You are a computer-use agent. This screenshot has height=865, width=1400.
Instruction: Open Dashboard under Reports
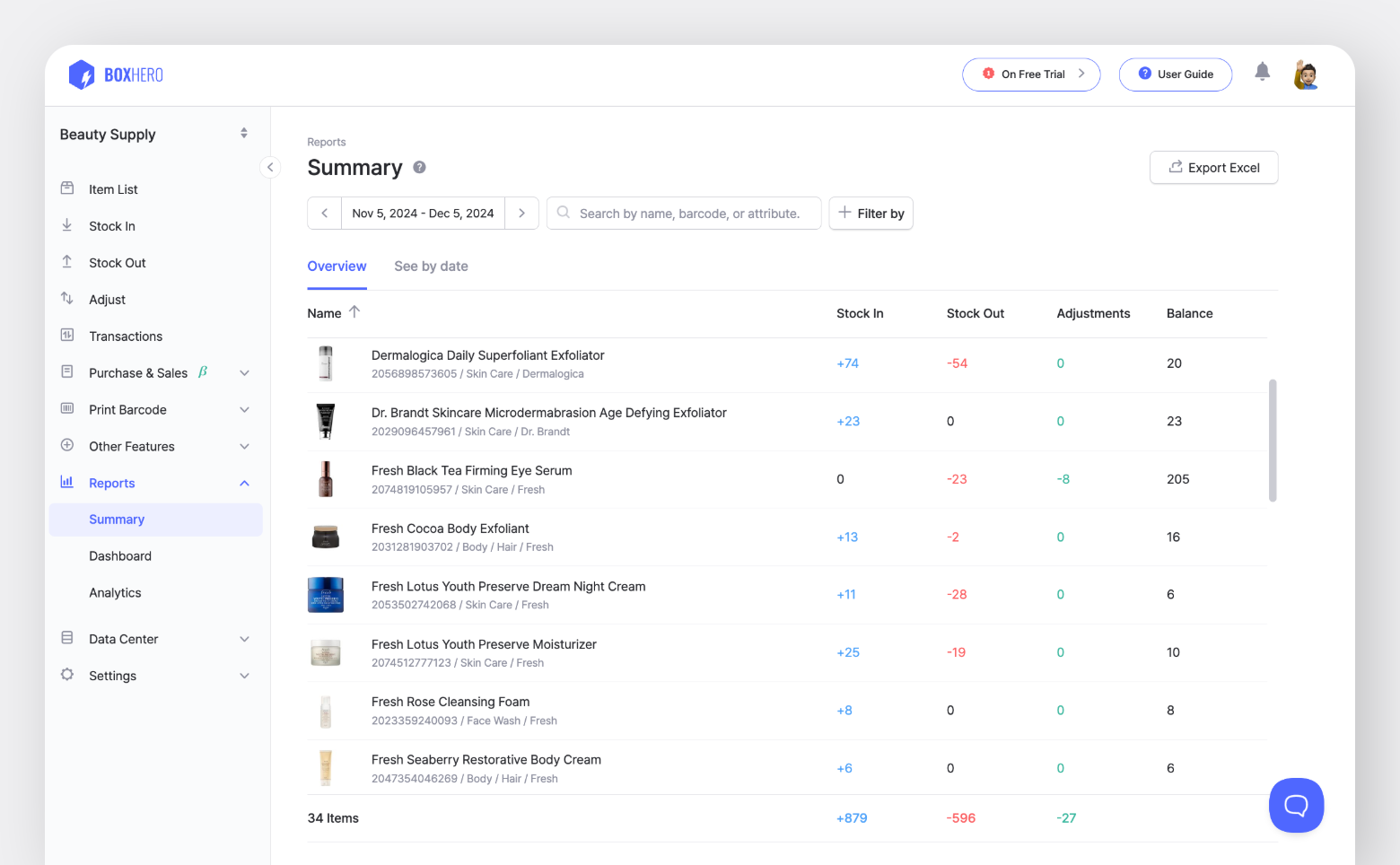120,556
